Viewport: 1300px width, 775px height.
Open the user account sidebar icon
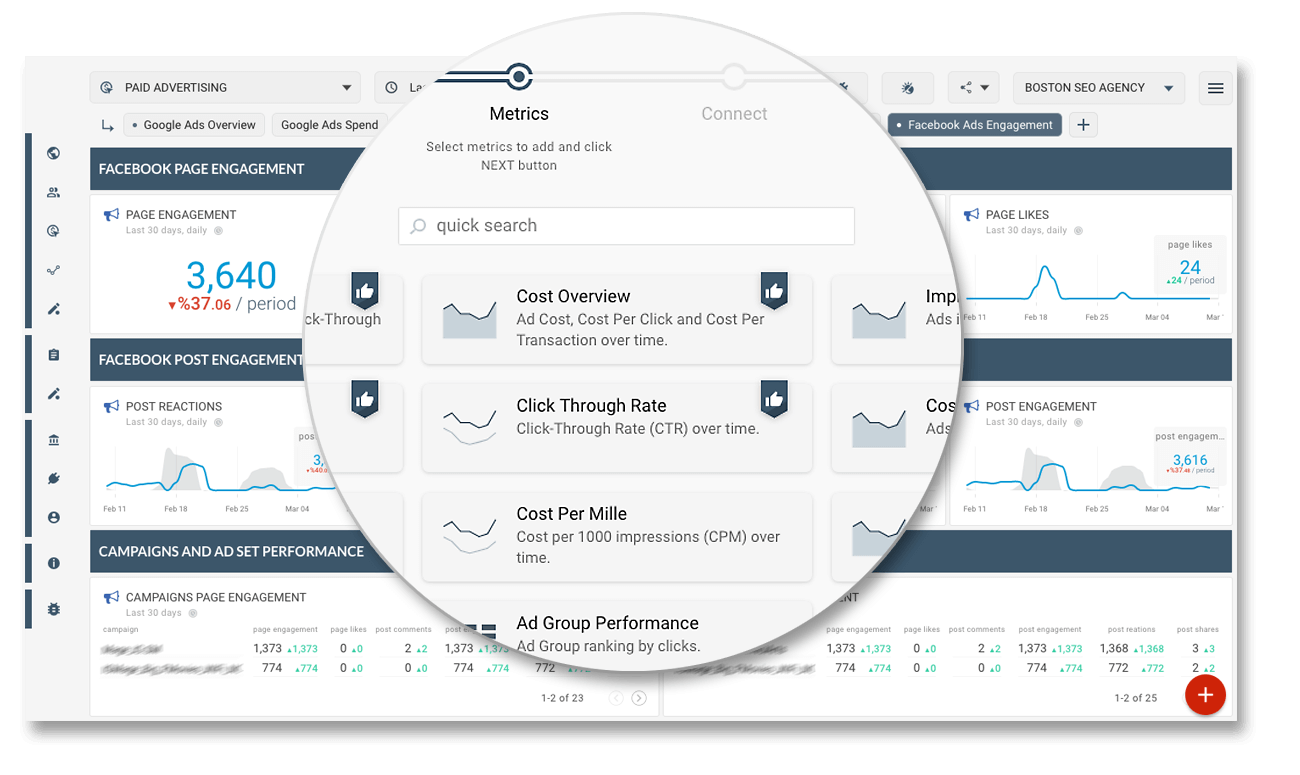(x=54, y=518)
